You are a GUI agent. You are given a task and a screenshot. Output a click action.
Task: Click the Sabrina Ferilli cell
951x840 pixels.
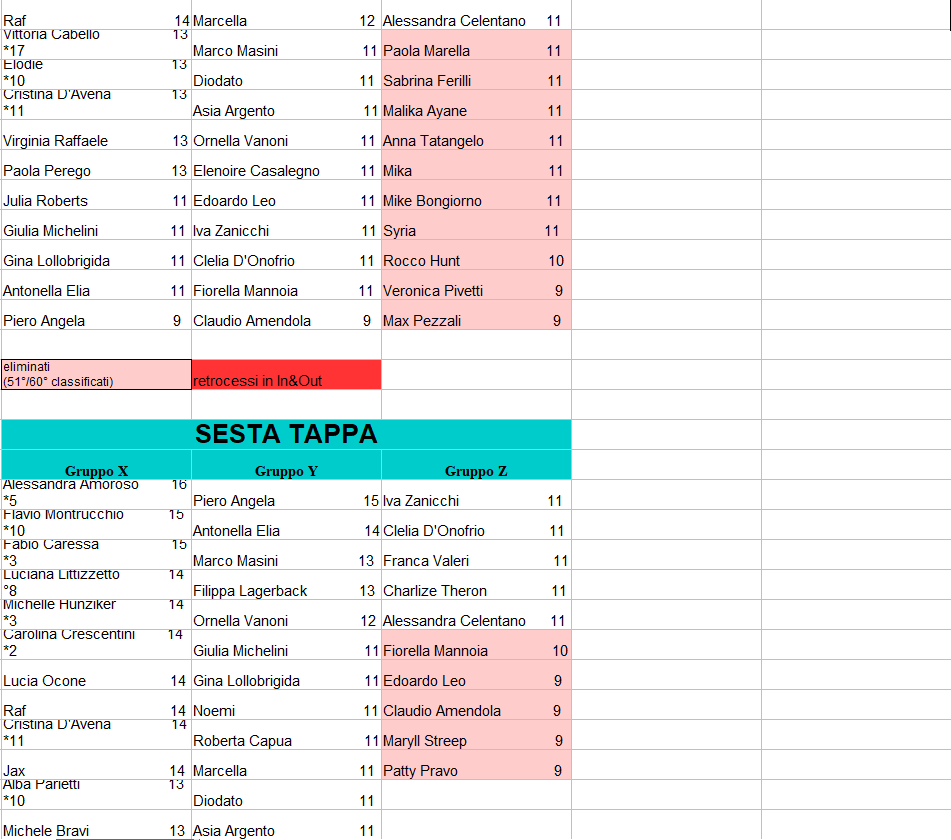427,81
